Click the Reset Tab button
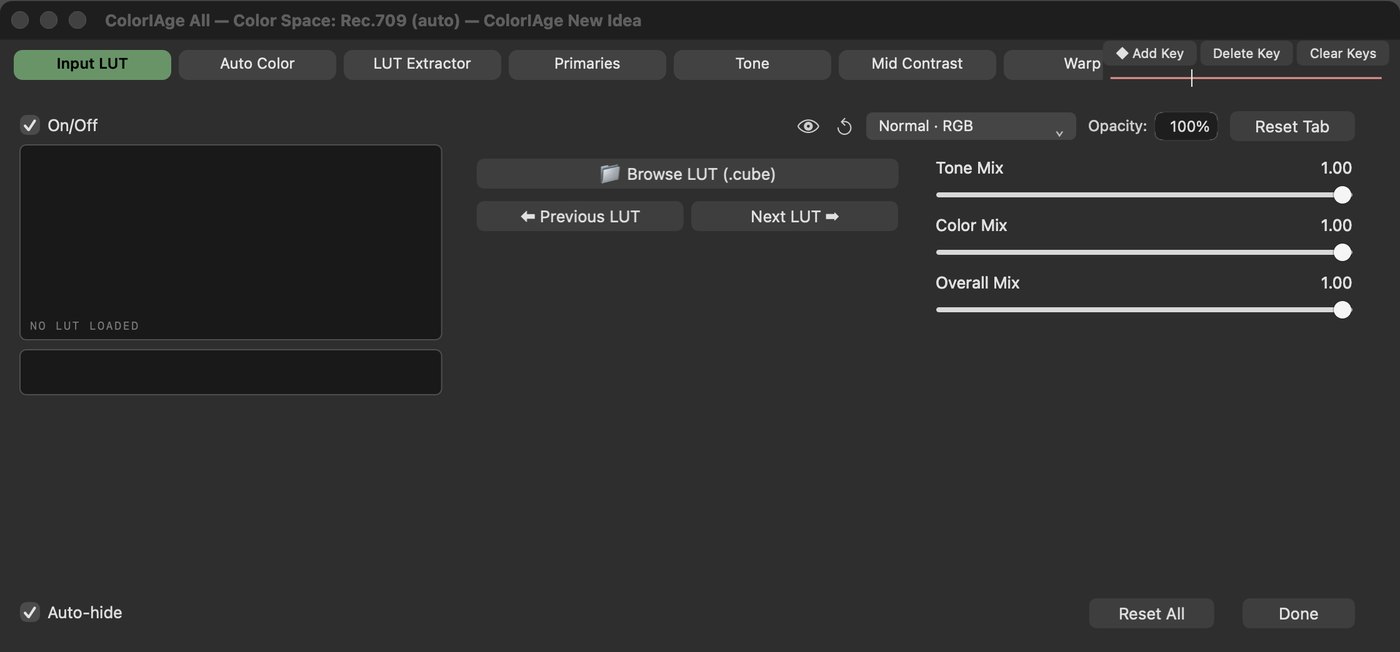The image size is (1400, 652). [1292, 126]
